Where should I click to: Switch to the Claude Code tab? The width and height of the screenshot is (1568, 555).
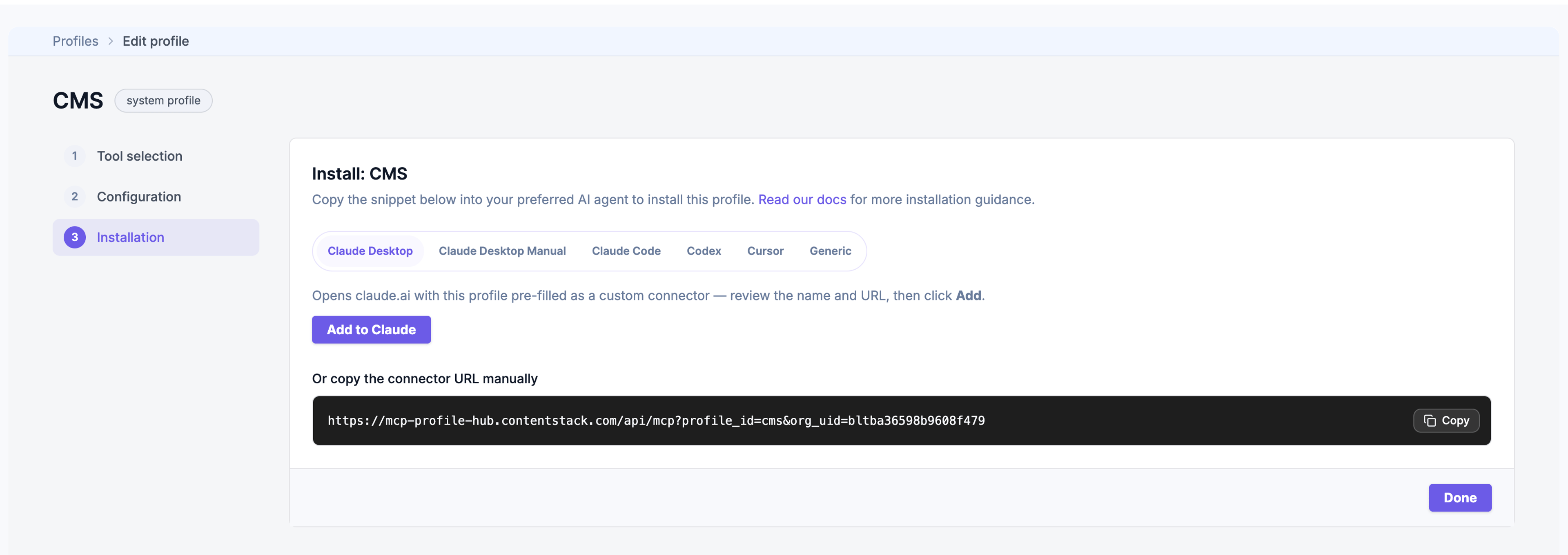[626, 251]
